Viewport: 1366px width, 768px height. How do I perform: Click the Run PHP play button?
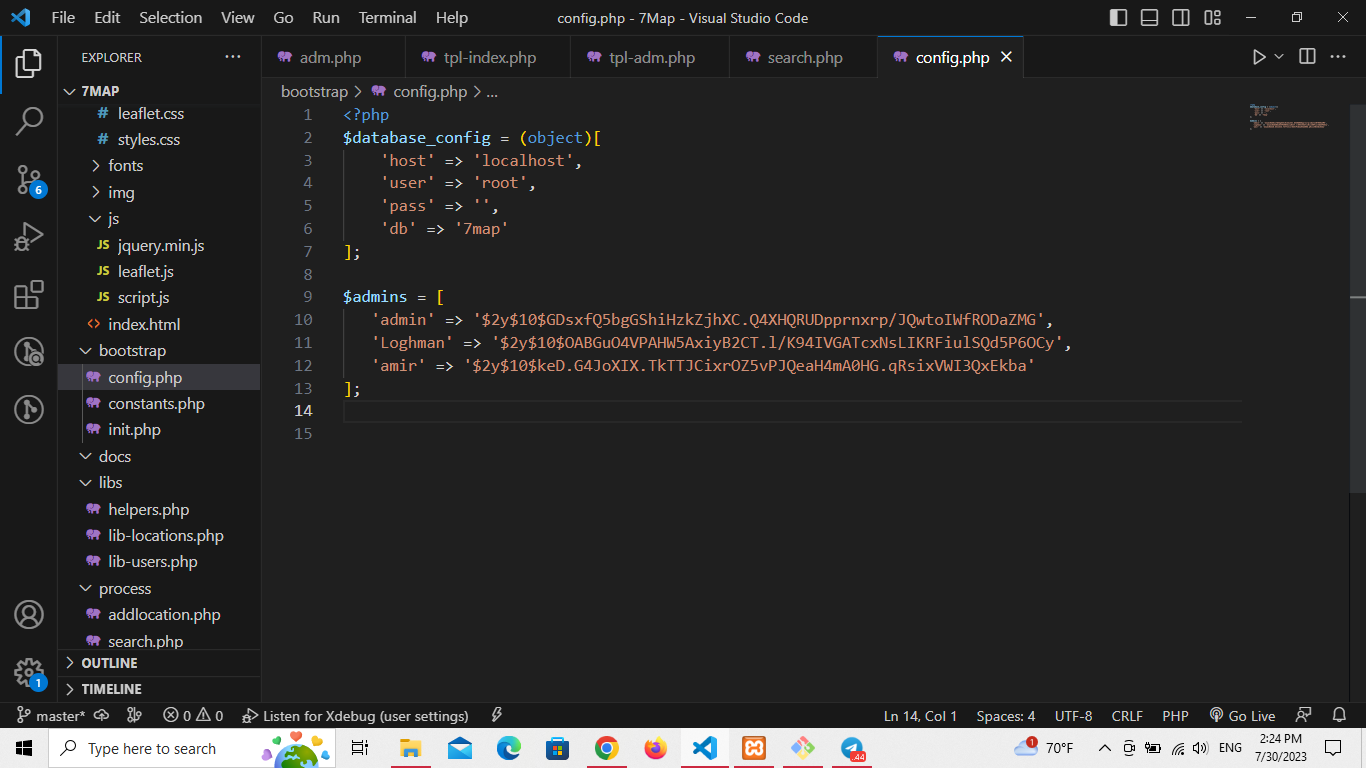[x=1259, y=57]
